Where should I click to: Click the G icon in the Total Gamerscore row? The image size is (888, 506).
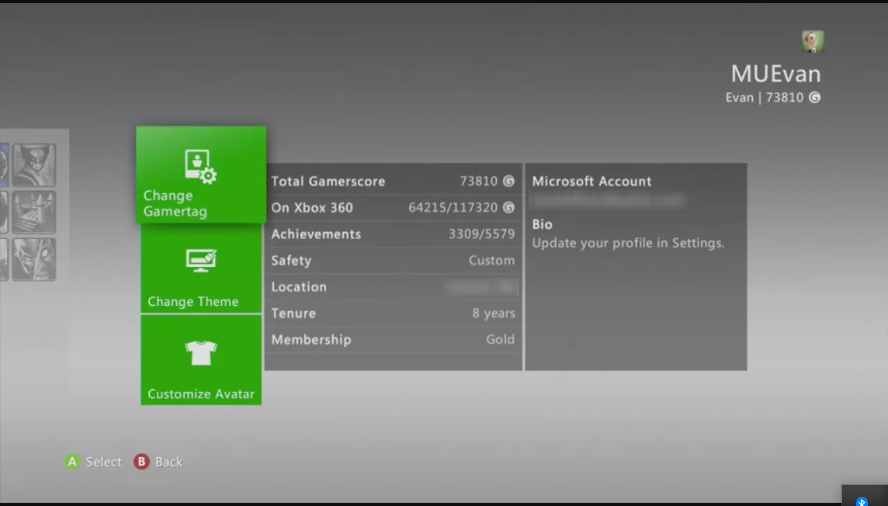pos(509,181)
